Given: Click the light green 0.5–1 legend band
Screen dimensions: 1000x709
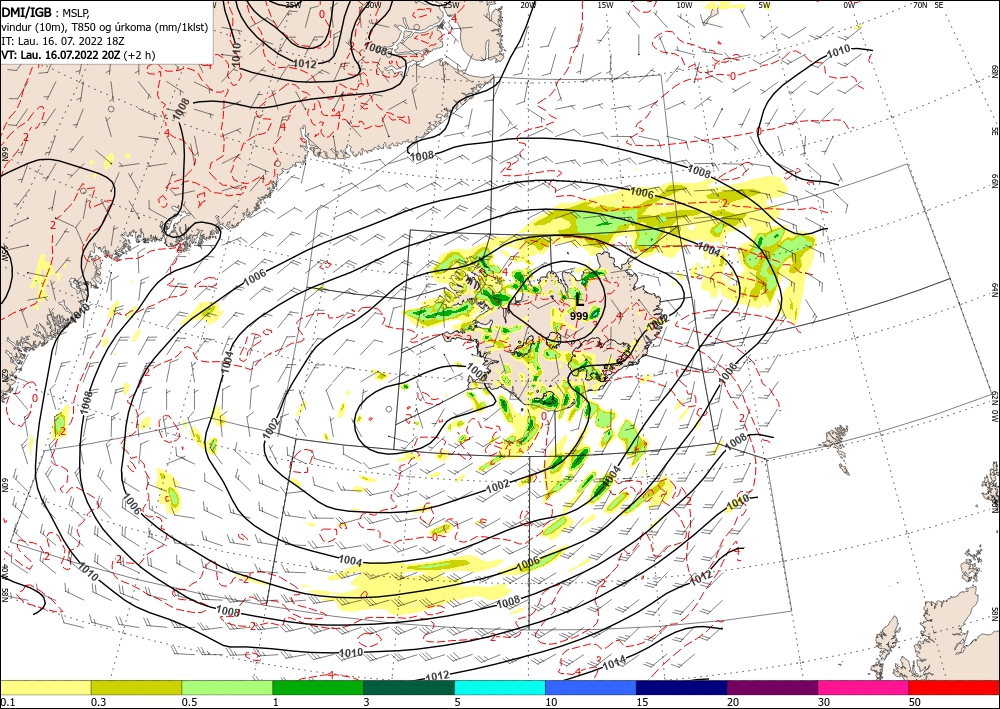Looking at the screenshot, I should [x=227, y=687].
